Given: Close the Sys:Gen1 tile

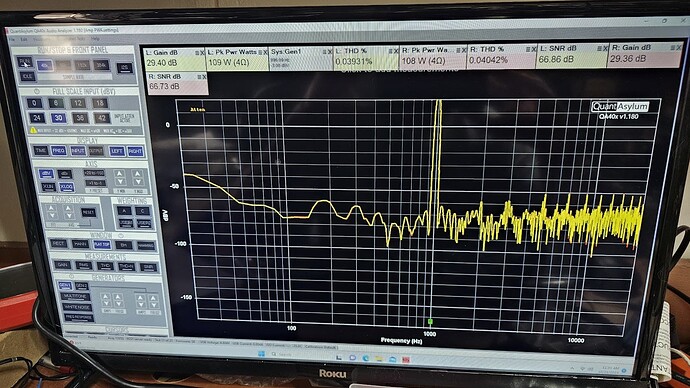Looking at the screenshot, I should [330, 52].
